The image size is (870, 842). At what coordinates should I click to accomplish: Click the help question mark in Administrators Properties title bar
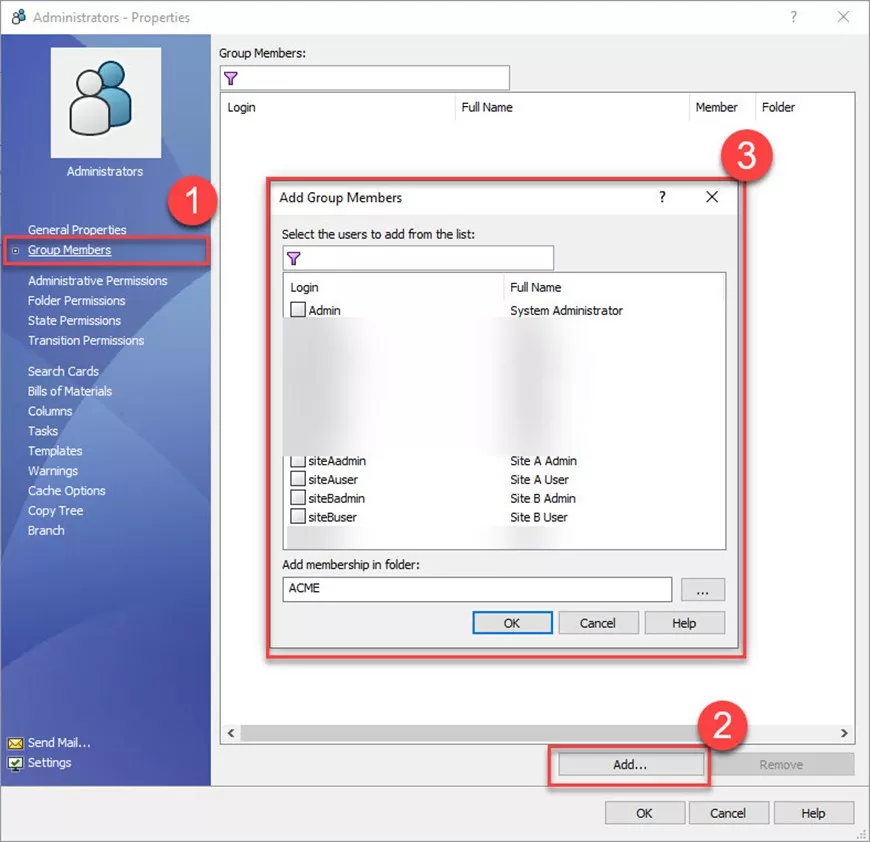793,17
